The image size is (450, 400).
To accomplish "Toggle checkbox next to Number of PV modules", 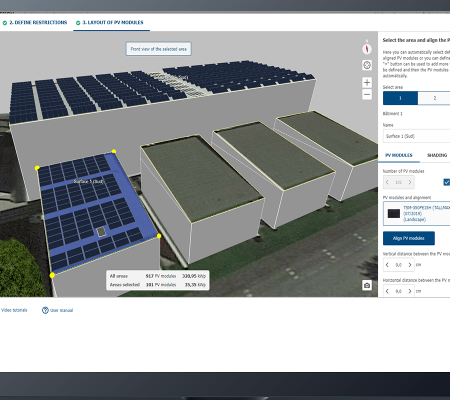I will coord(447,182).
